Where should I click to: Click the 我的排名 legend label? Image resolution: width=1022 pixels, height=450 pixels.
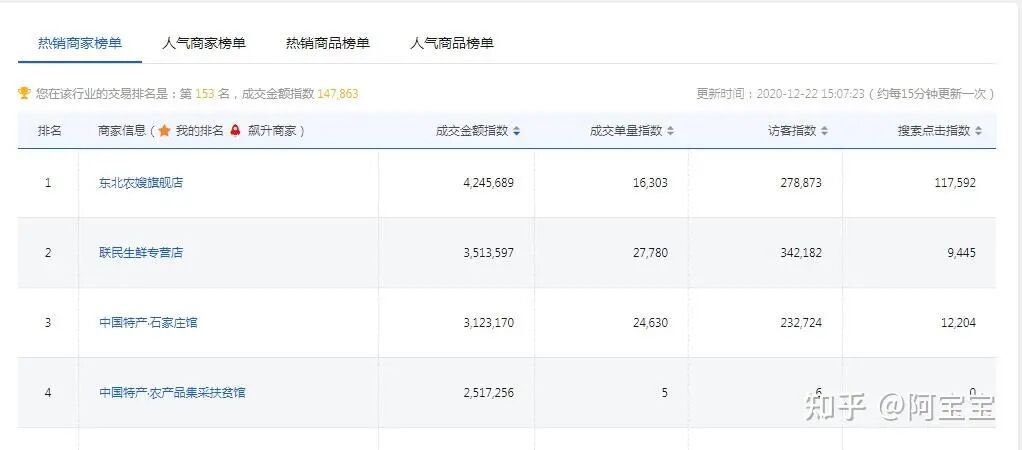click(199, 130)
